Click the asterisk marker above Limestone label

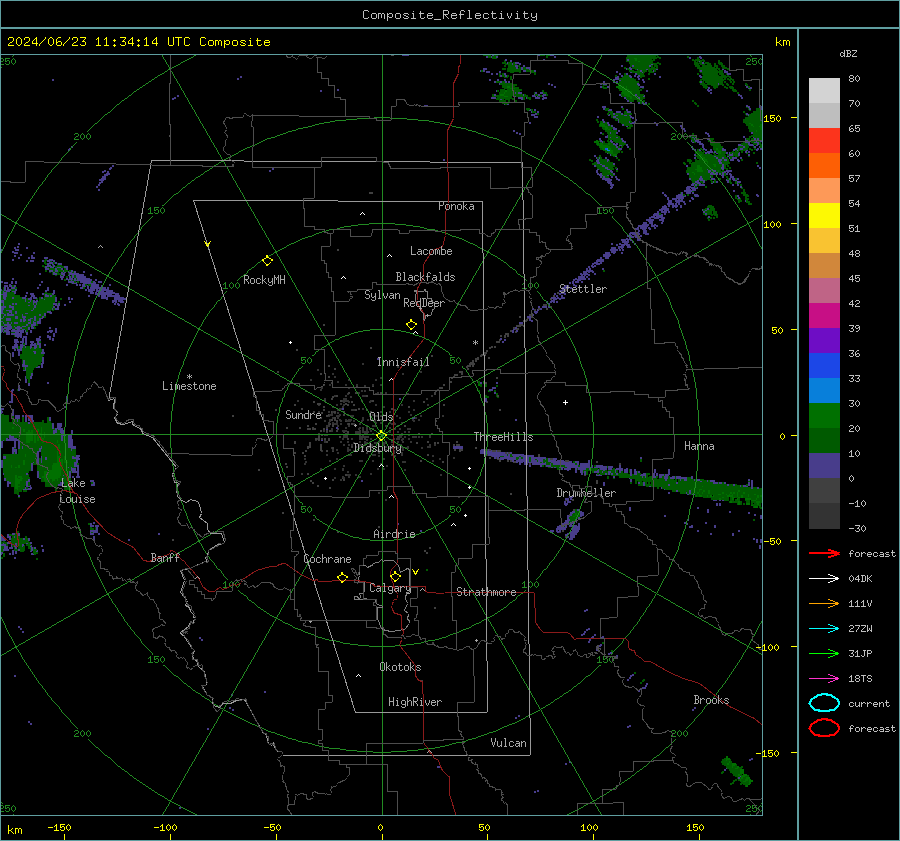pos(189,377)
